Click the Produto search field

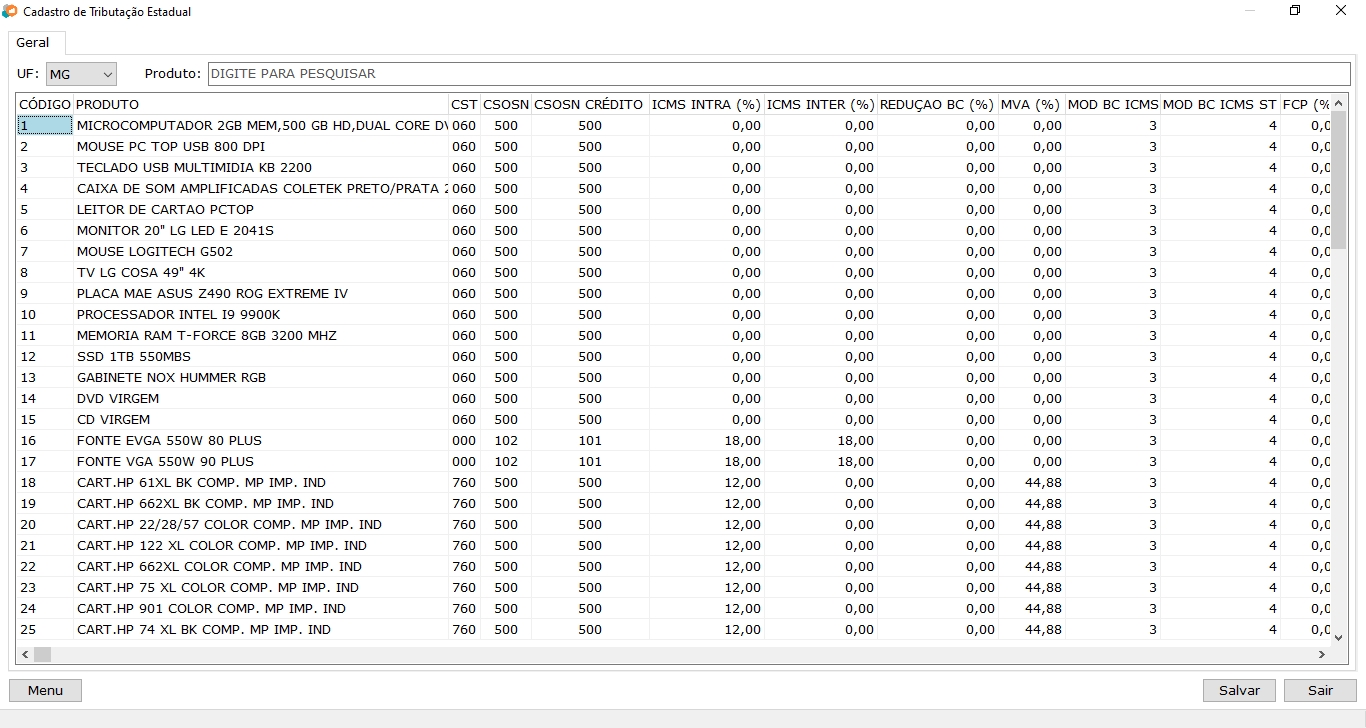(778, 74)
